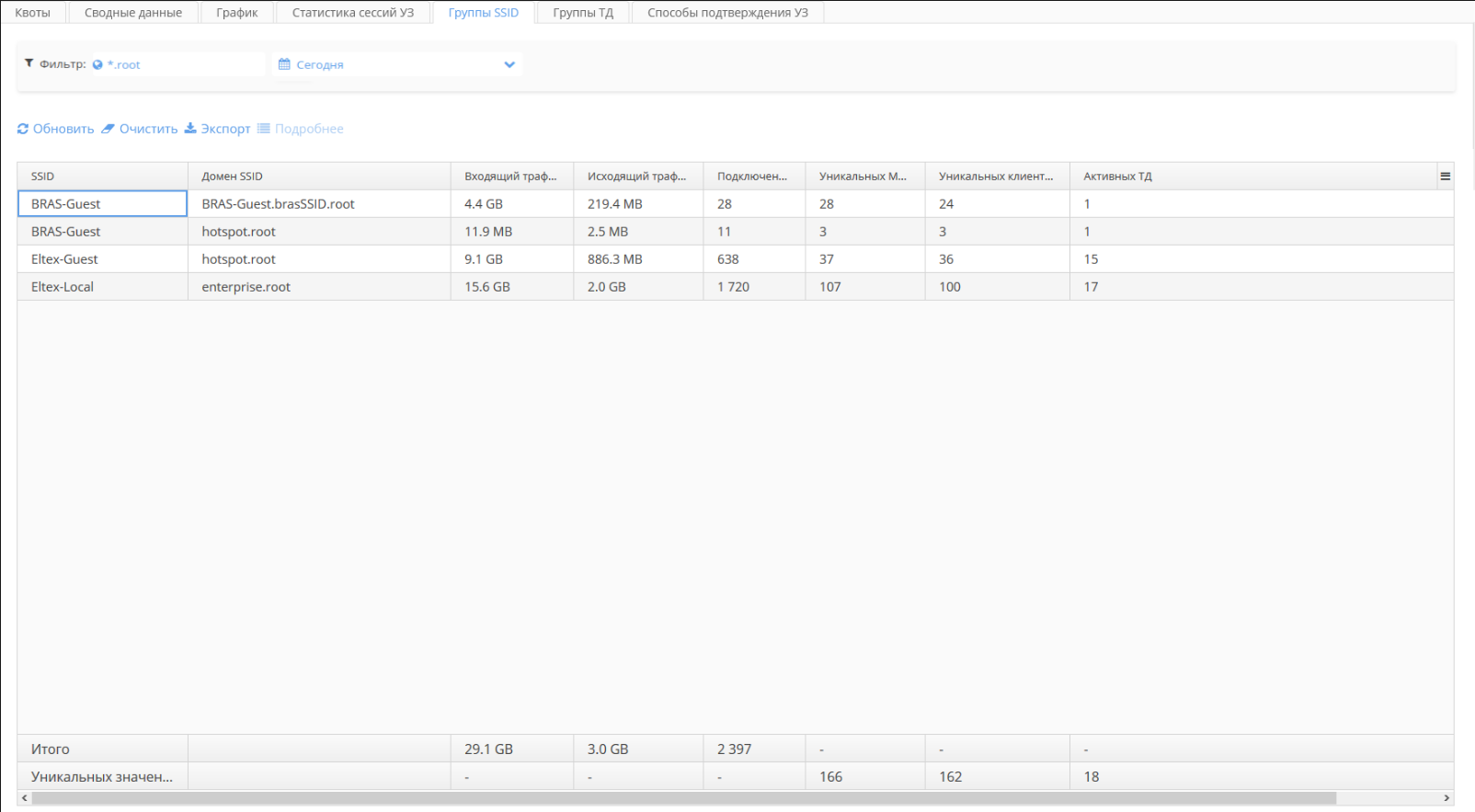This screenshot has height=812, width=1475.
Task: Go to the Статистика сессий УЗ tab
Action: 353,13
